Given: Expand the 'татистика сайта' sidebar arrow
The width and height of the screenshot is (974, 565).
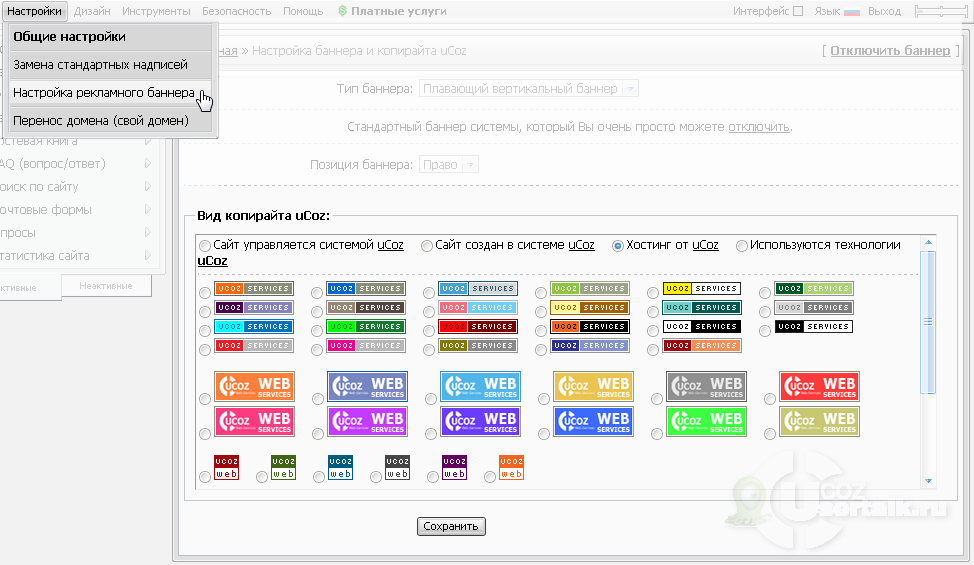Looking at the screenshot, I should pyautogui.click(x=148, y=255).
